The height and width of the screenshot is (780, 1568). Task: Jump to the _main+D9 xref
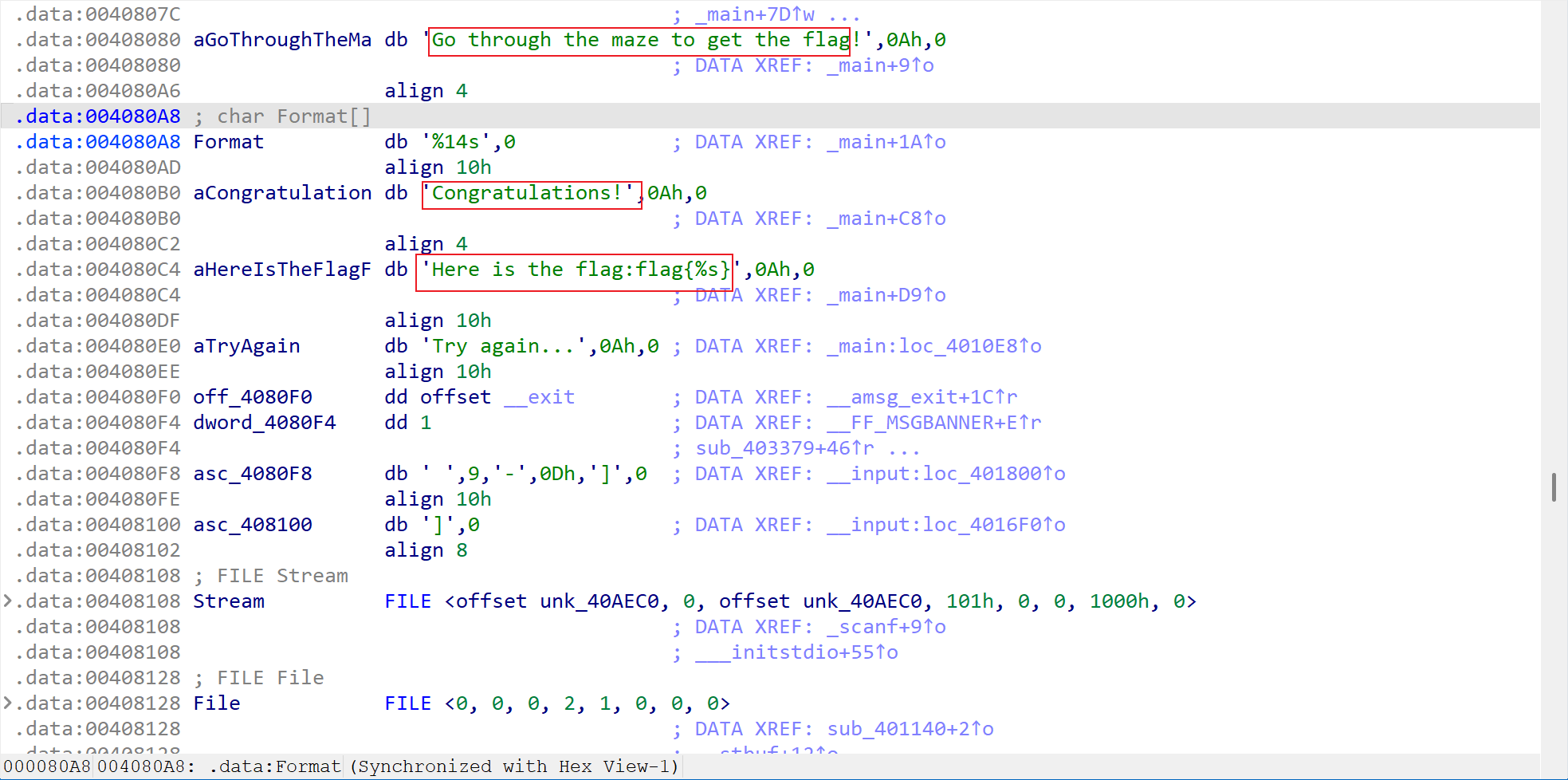[886, 295]
